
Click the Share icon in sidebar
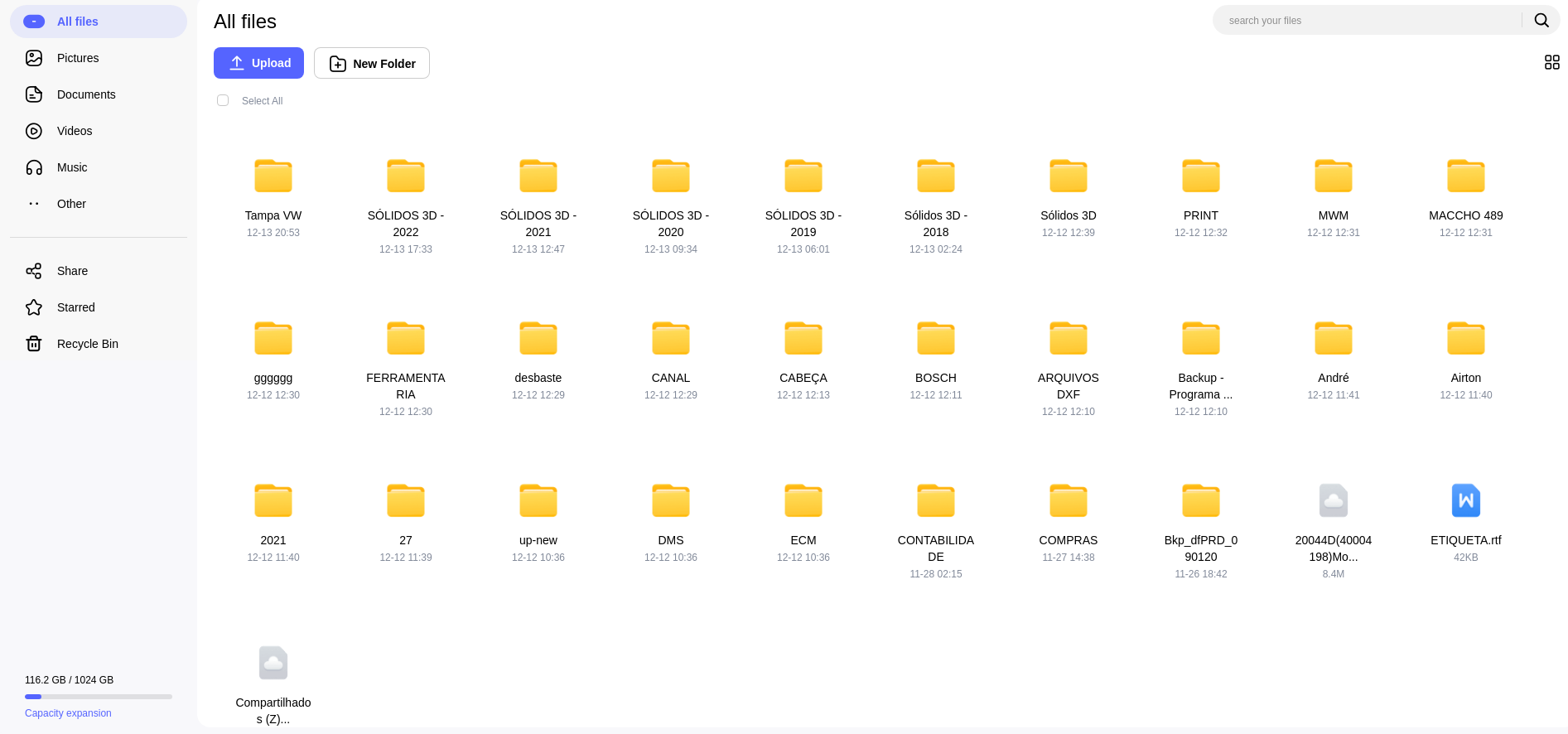(34, 271)
